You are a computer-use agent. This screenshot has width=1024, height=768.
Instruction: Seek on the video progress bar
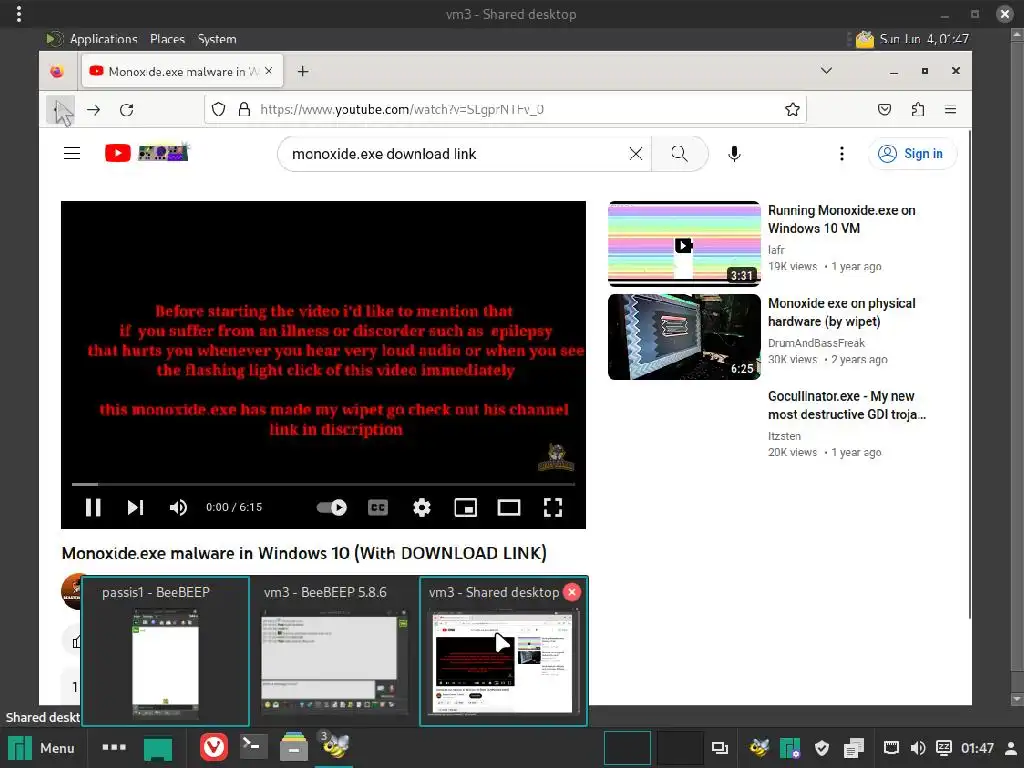point(323,485)
